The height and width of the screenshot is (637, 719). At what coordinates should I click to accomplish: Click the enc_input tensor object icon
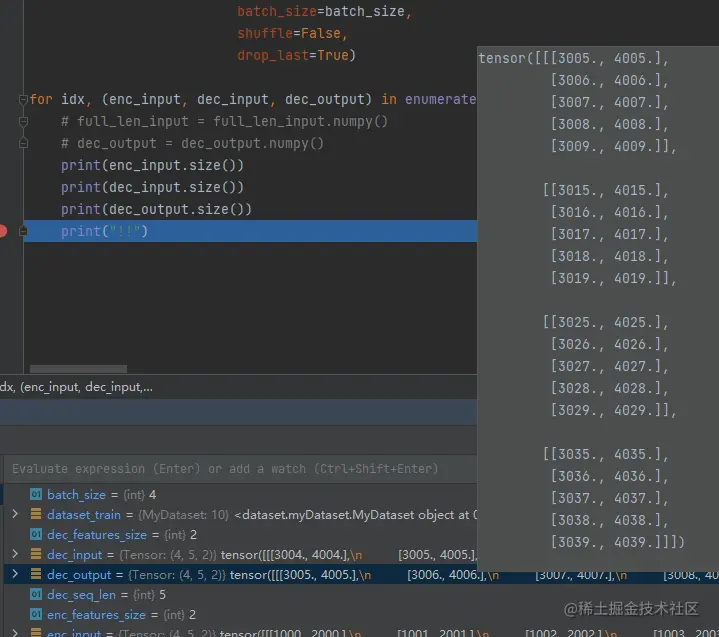point(36,633)
